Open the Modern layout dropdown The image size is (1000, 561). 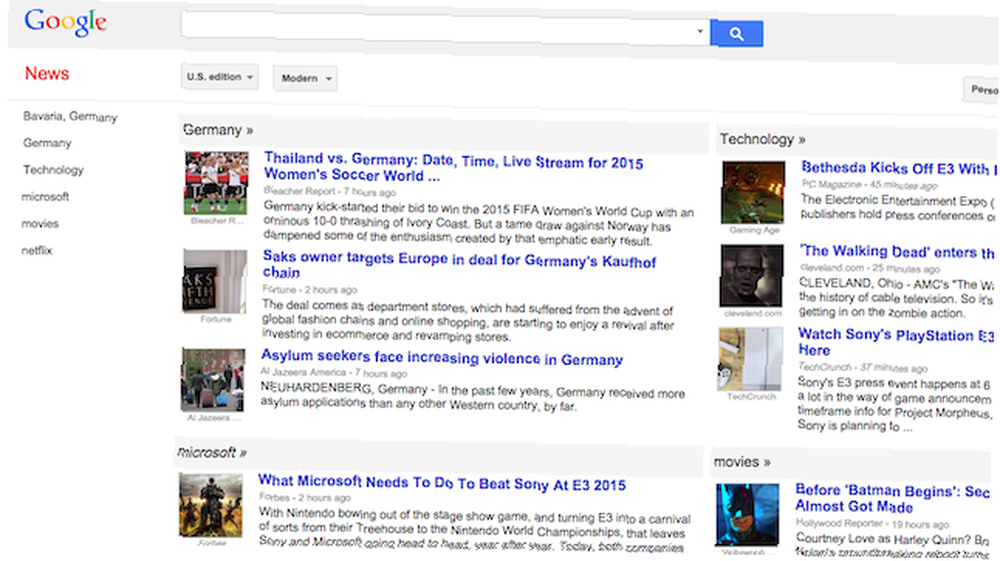305,78
